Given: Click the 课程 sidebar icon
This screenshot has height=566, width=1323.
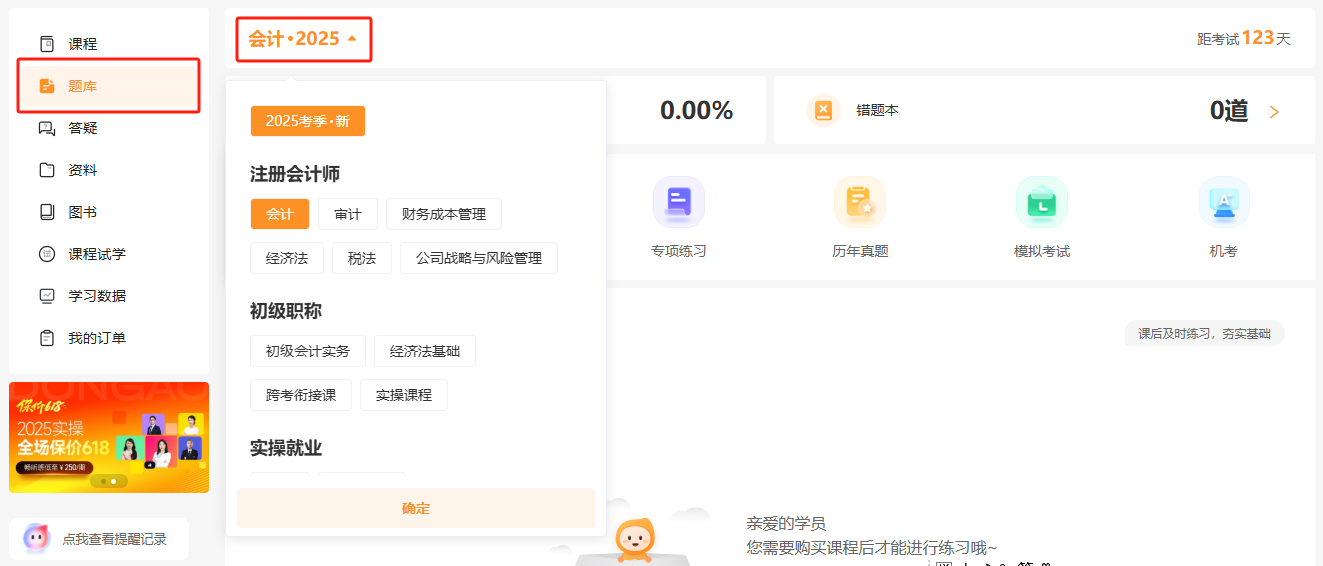Looking at the screenshot, I should 46,44.
